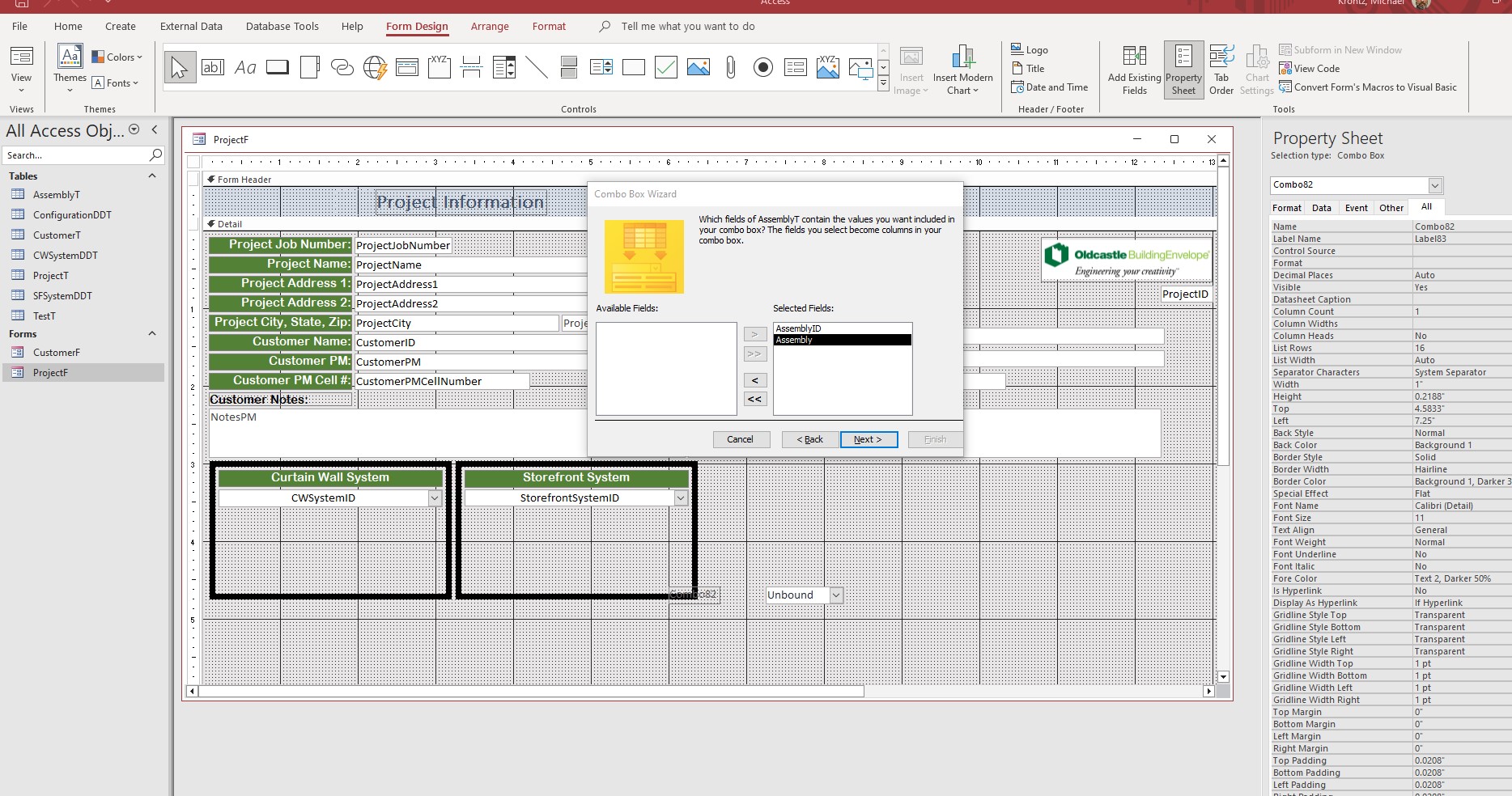Open the Tab Order tool

1221,70
